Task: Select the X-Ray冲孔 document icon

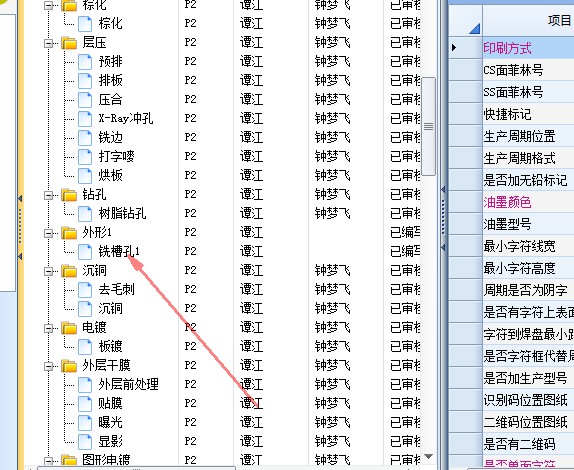Action: 85,119
